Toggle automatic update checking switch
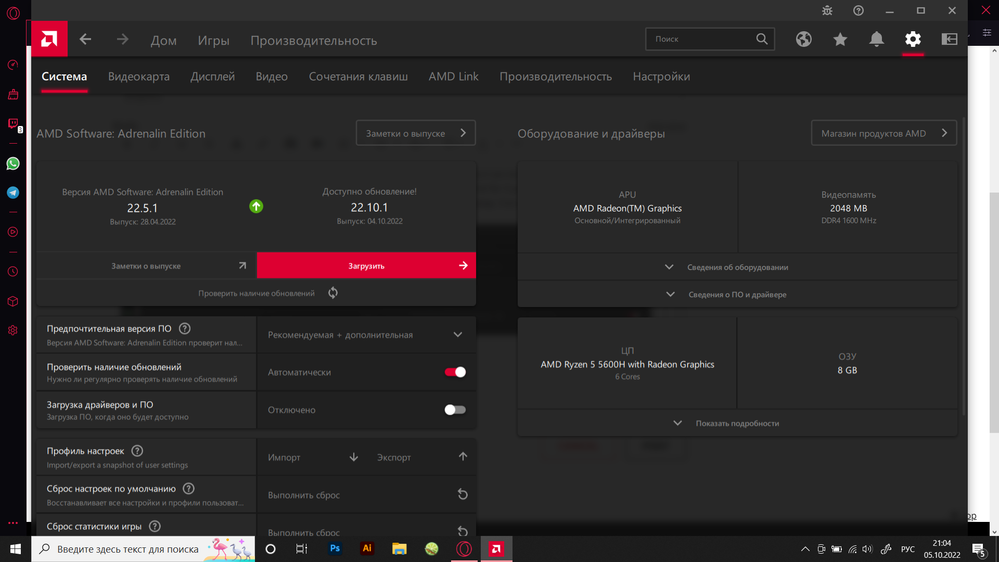 [x=455, y=372]
